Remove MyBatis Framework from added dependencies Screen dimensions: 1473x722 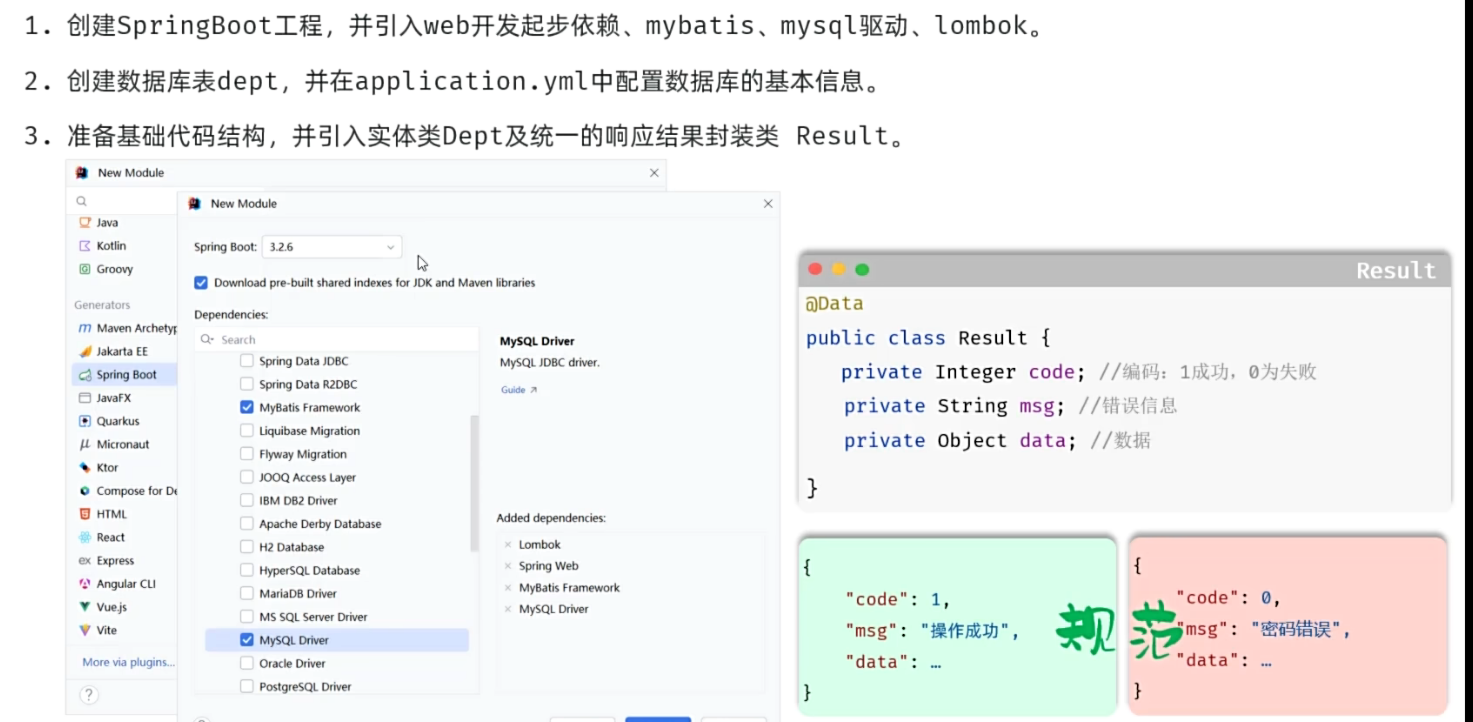coord(508,588)
